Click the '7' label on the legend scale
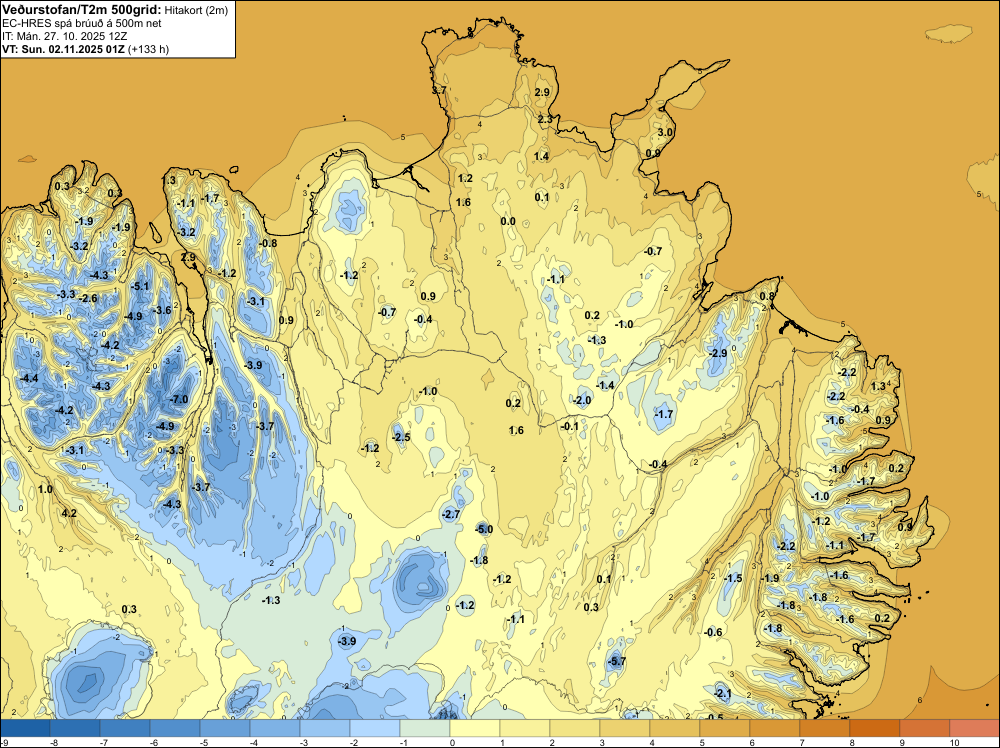1000x748 pixels. pos(802,742)
